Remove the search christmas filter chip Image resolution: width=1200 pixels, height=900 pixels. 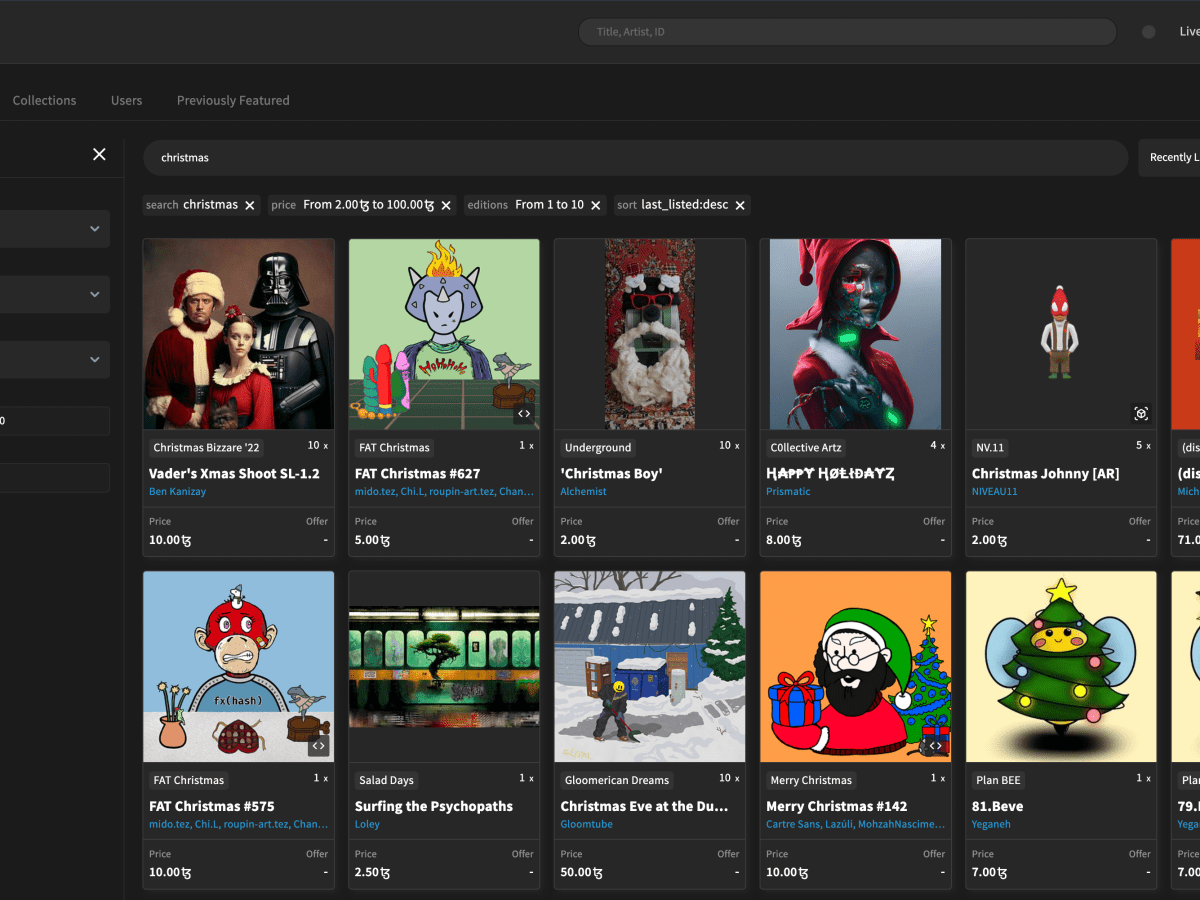tap(250, 205)
